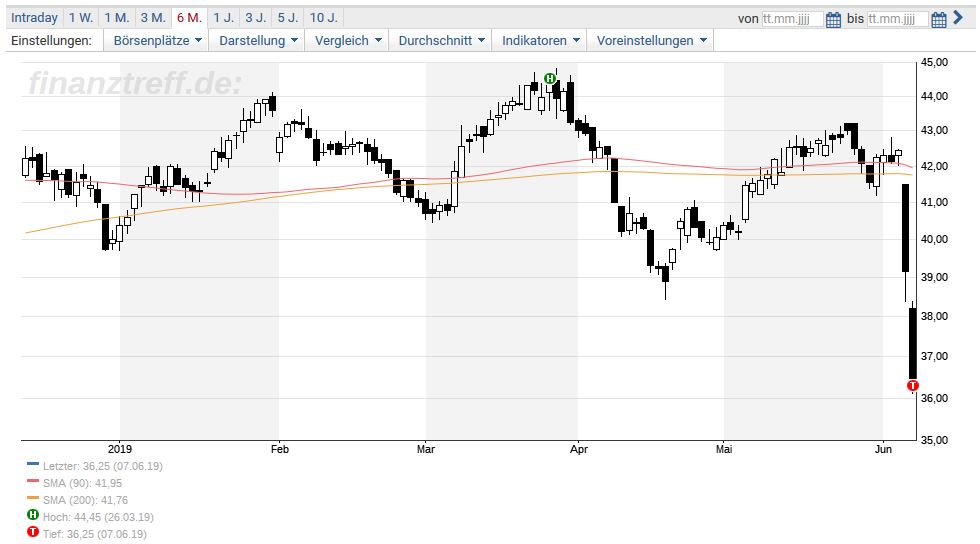
Task: Click the Jun label on the time axis
Action: 883,449
